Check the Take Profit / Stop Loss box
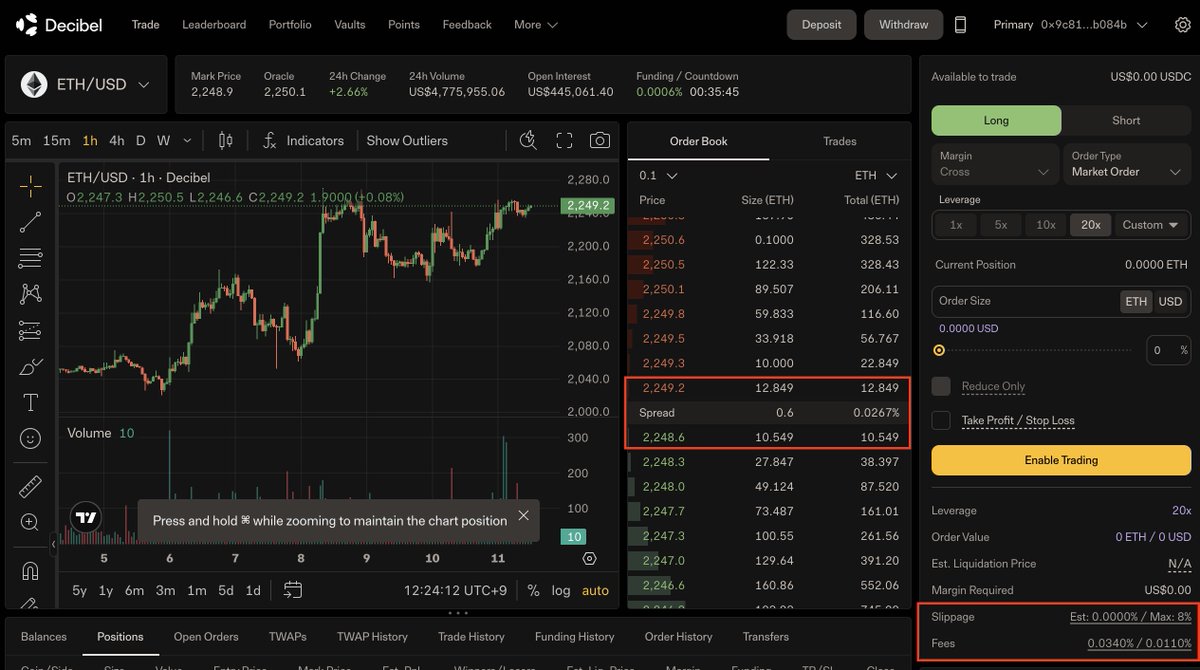Image resolution: width=1200 pixels, height=670 pixels. 941,420
